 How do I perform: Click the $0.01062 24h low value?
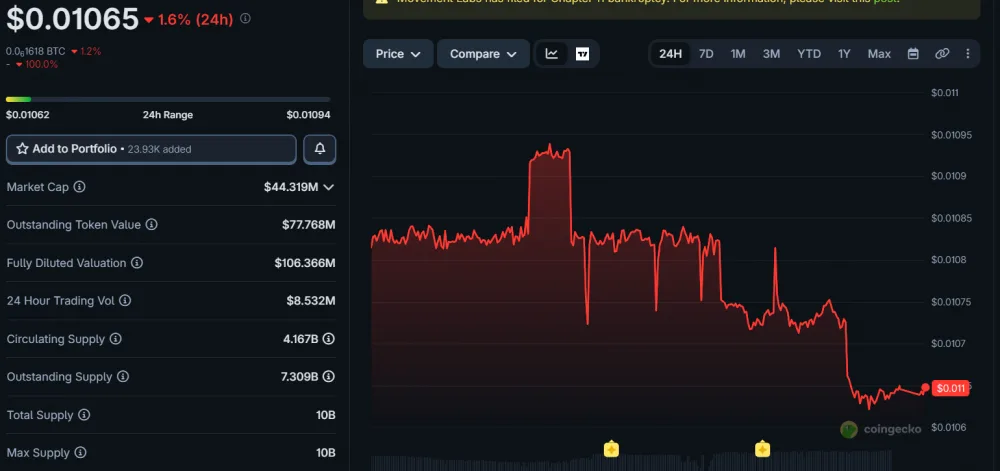pos(27,115)
